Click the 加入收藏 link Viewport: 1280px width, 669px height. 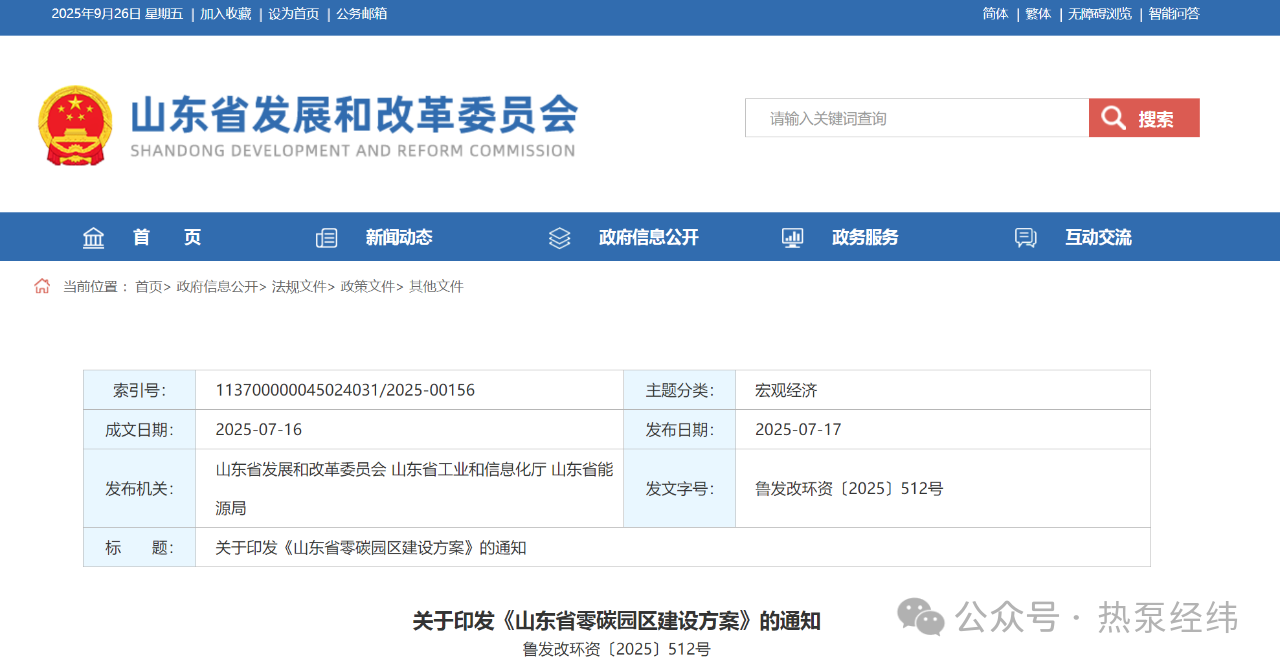(225, 14)
